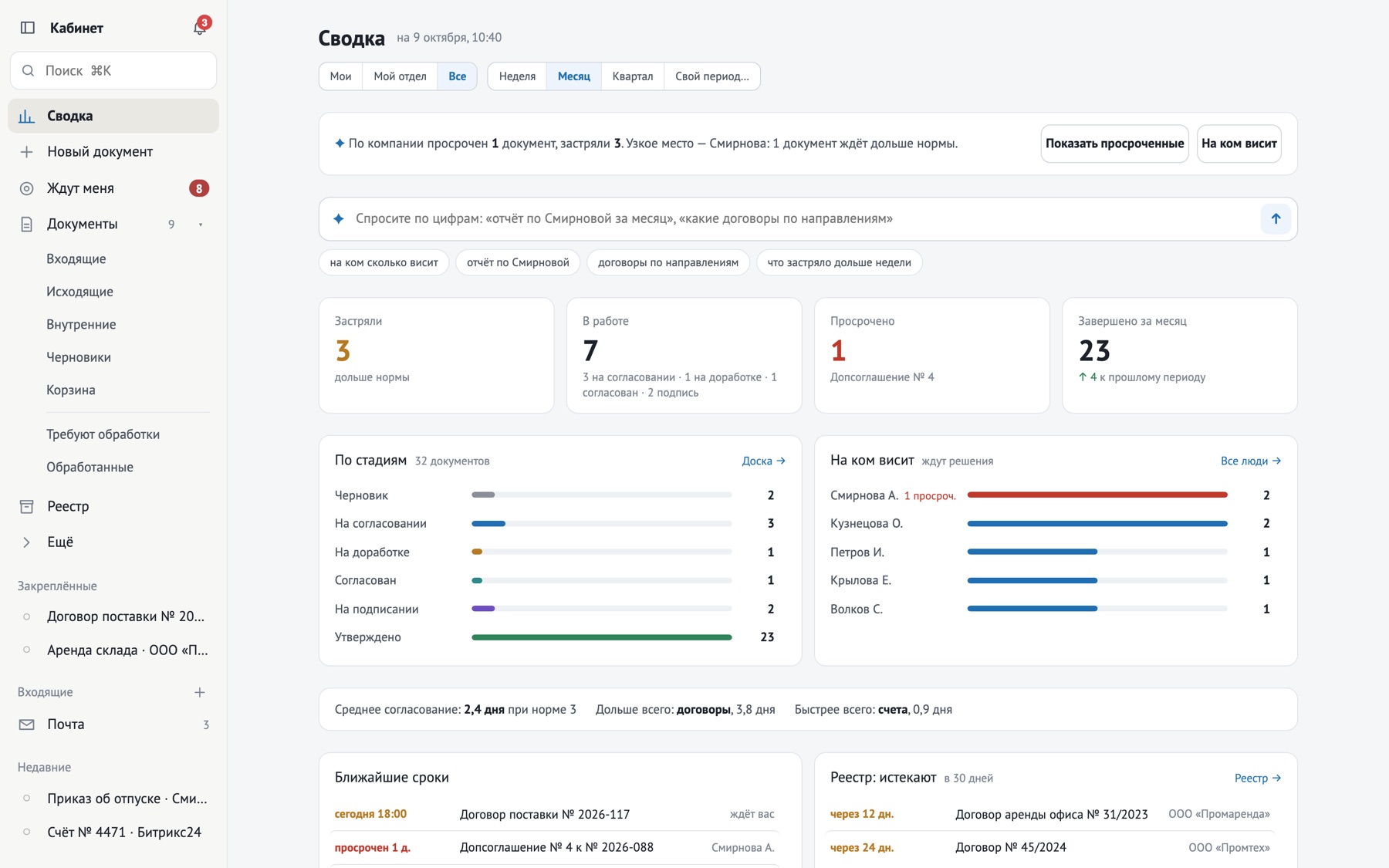Open the Просрочено card
This screenshot has height=868, width=1389.
click(x=931, y=356)
